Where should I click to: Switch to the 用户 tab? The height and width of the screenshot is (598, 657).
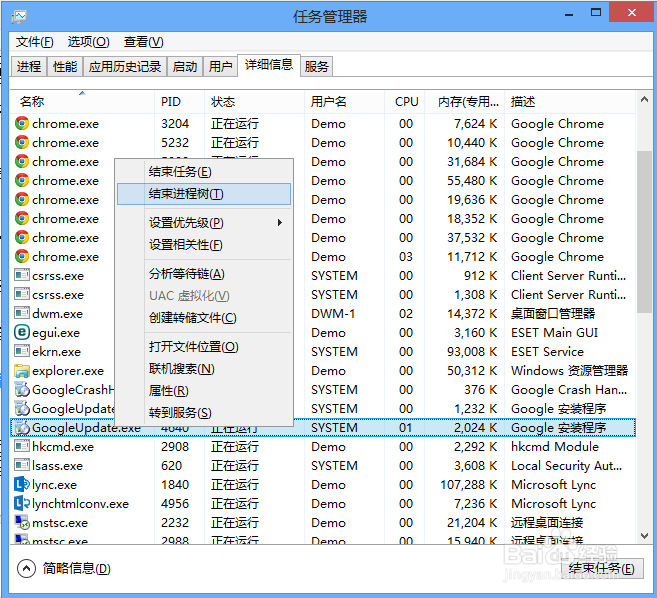[x=220, y=66]
